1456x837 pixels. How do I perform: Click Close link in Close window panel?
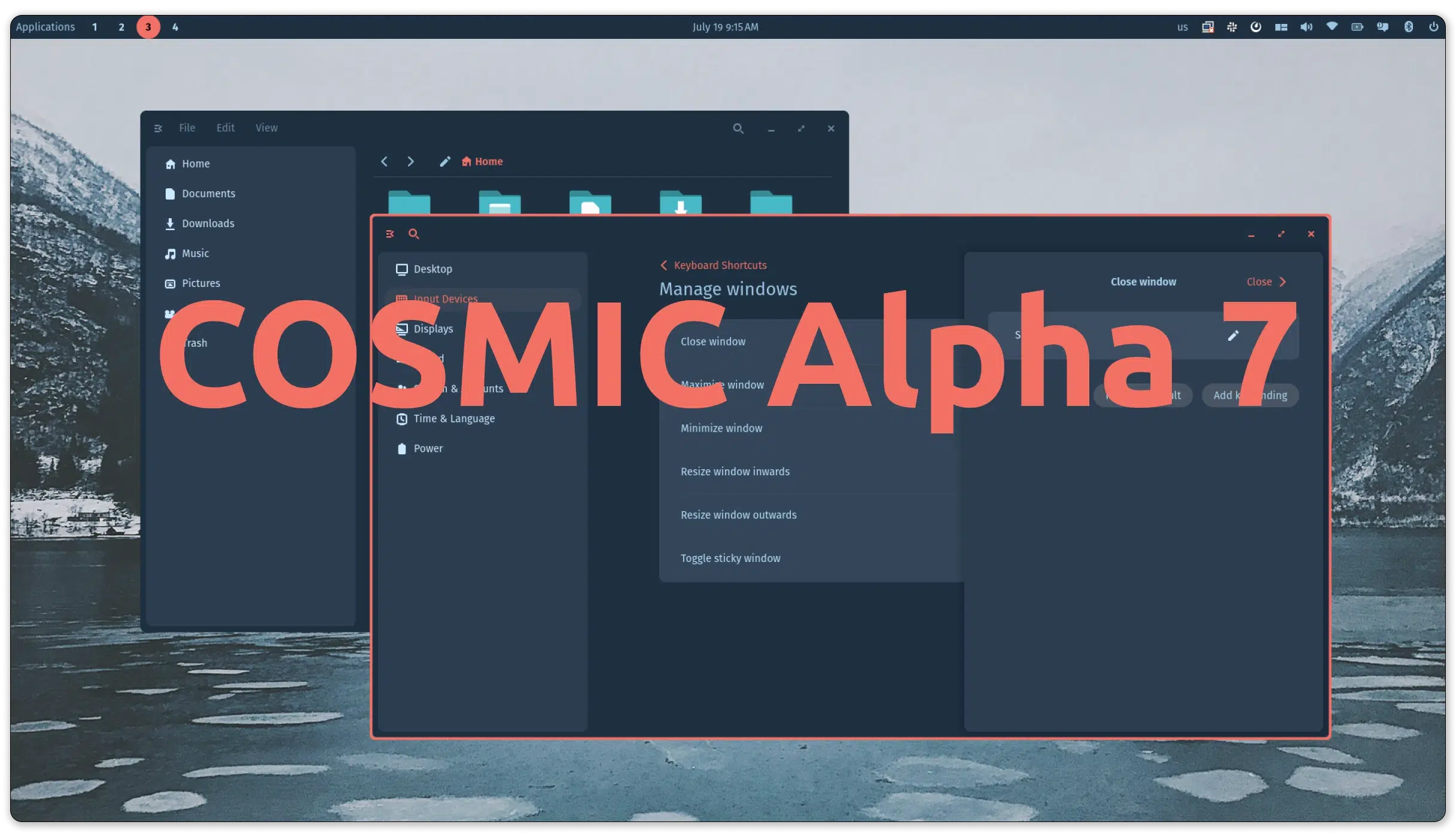coord(1266,282)
